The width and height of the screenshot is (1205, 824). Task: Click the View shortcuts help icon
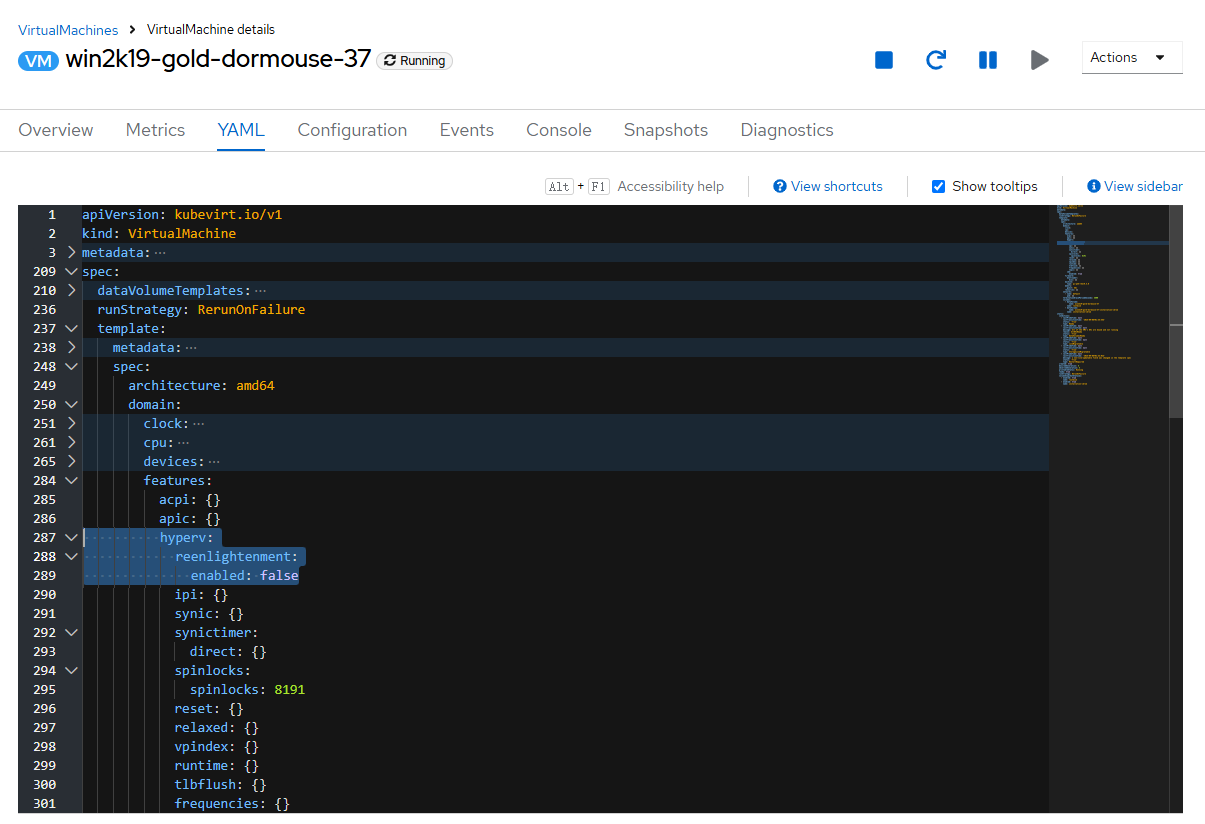click(780, 186)
